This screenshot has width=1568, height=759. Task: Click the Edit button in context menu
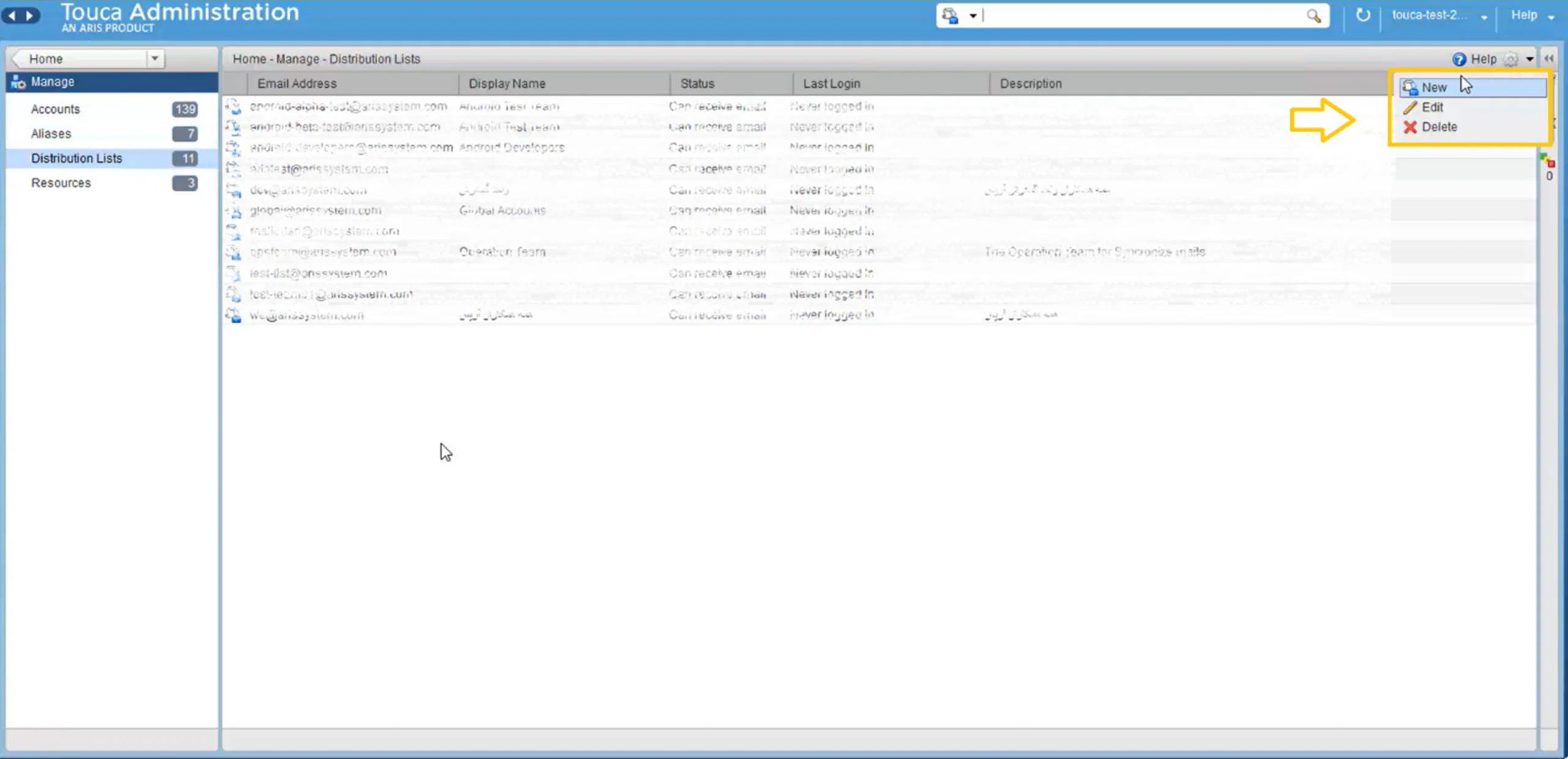tap(1432, 107)
